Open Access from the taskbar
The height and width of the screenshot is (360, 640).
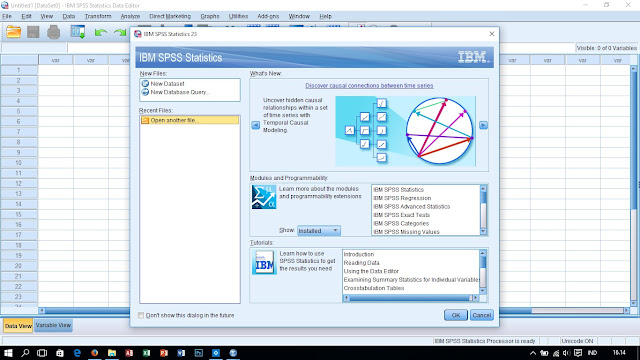[129, 353]
